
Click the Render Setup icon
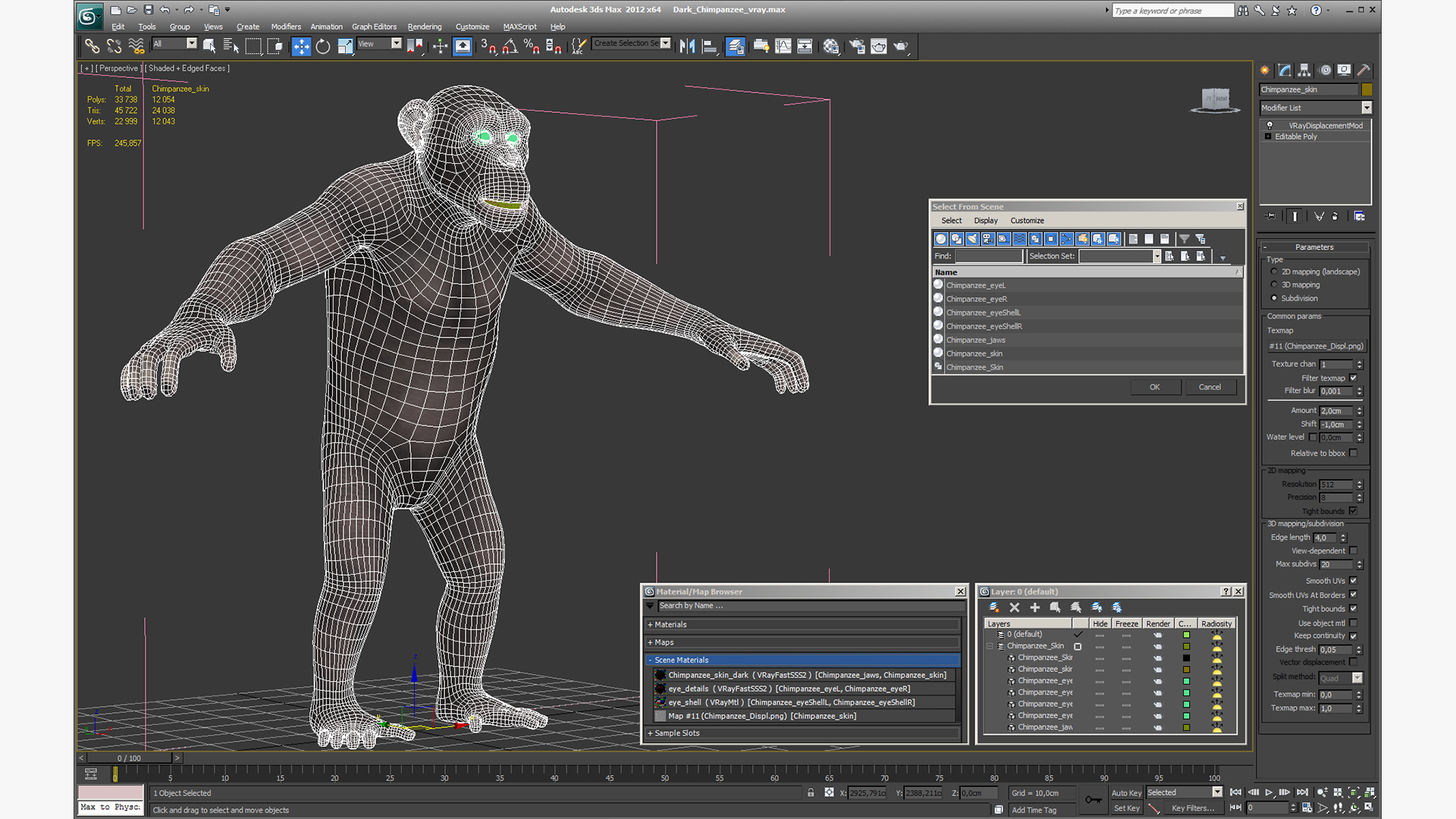pyautogui.click(x=857, y=46)
